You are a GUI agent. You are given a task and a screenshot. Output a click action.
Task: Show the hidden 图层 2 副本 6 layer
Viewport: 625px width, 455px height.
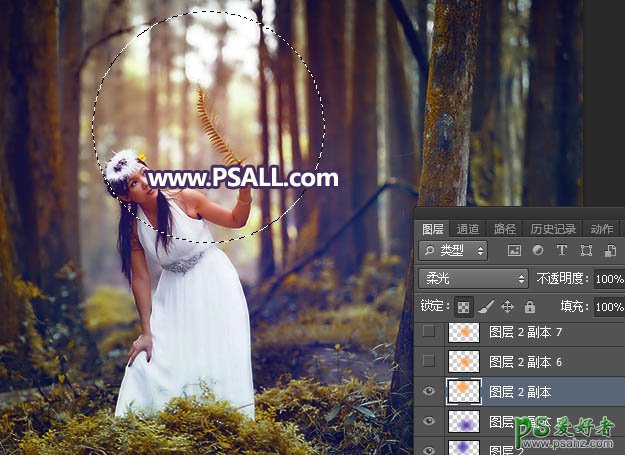[x=429, y=361]
